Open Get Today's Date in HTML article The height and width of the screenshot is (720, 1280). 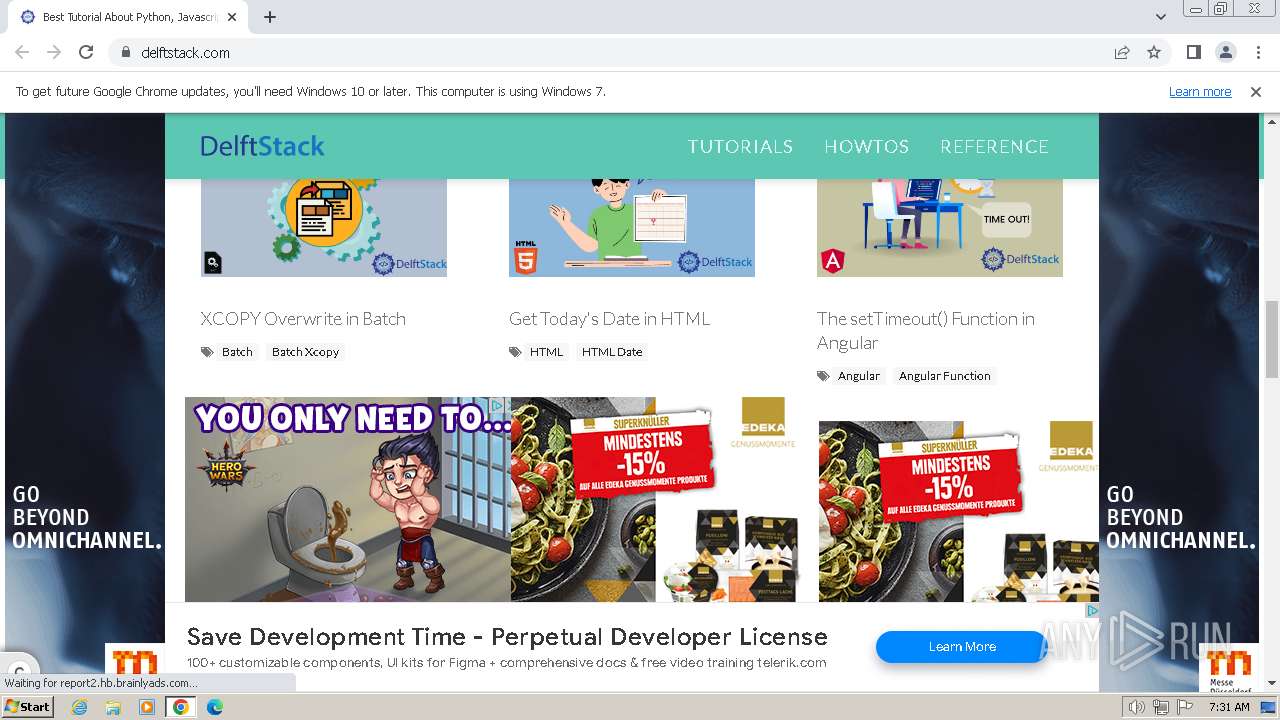pyautogui.click(x=609, y=318)
